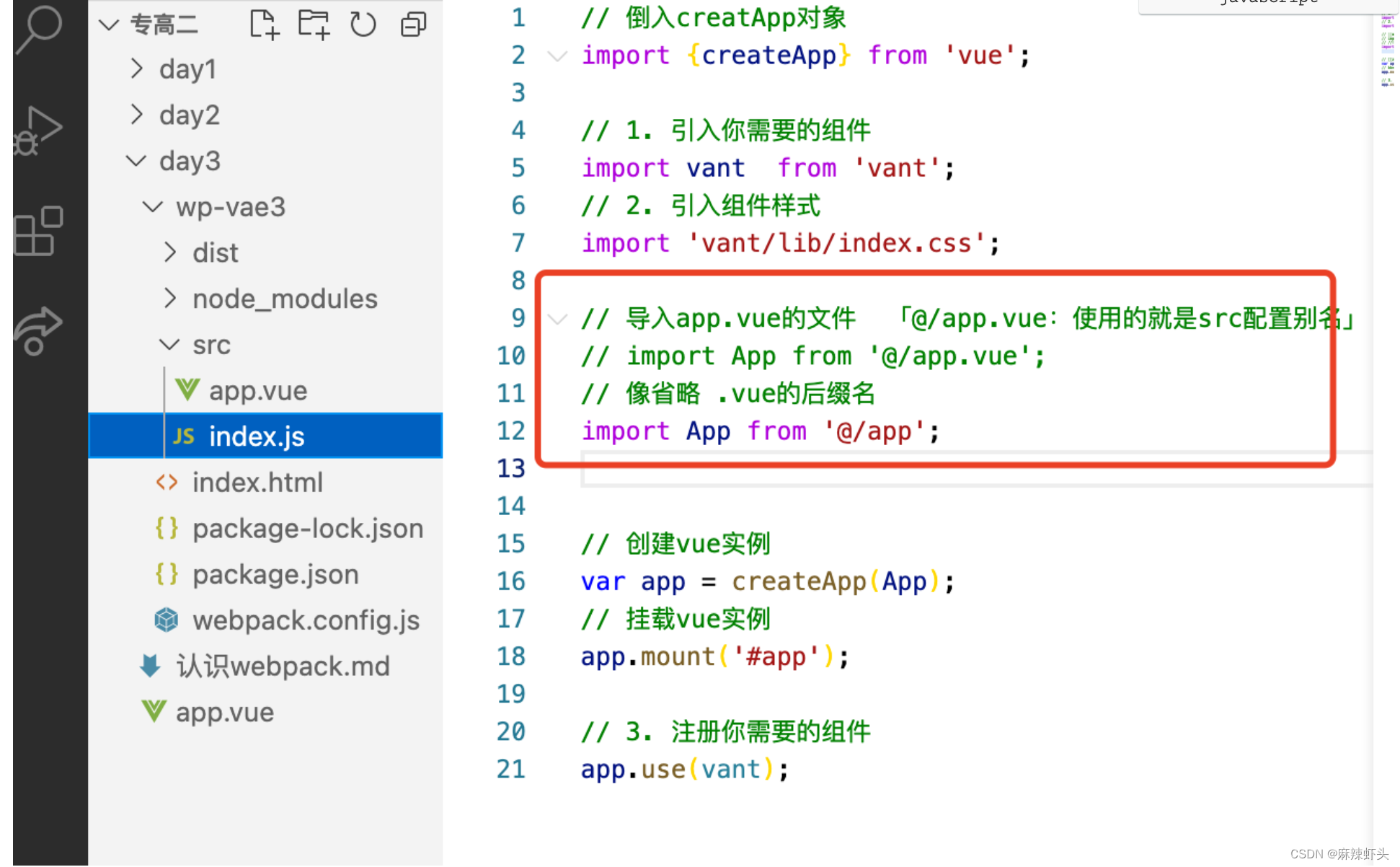Screen dimensions: 1400x867
Task: Click on webpack.config.js file
Action: pyautogui.click(x=283, y=618)
